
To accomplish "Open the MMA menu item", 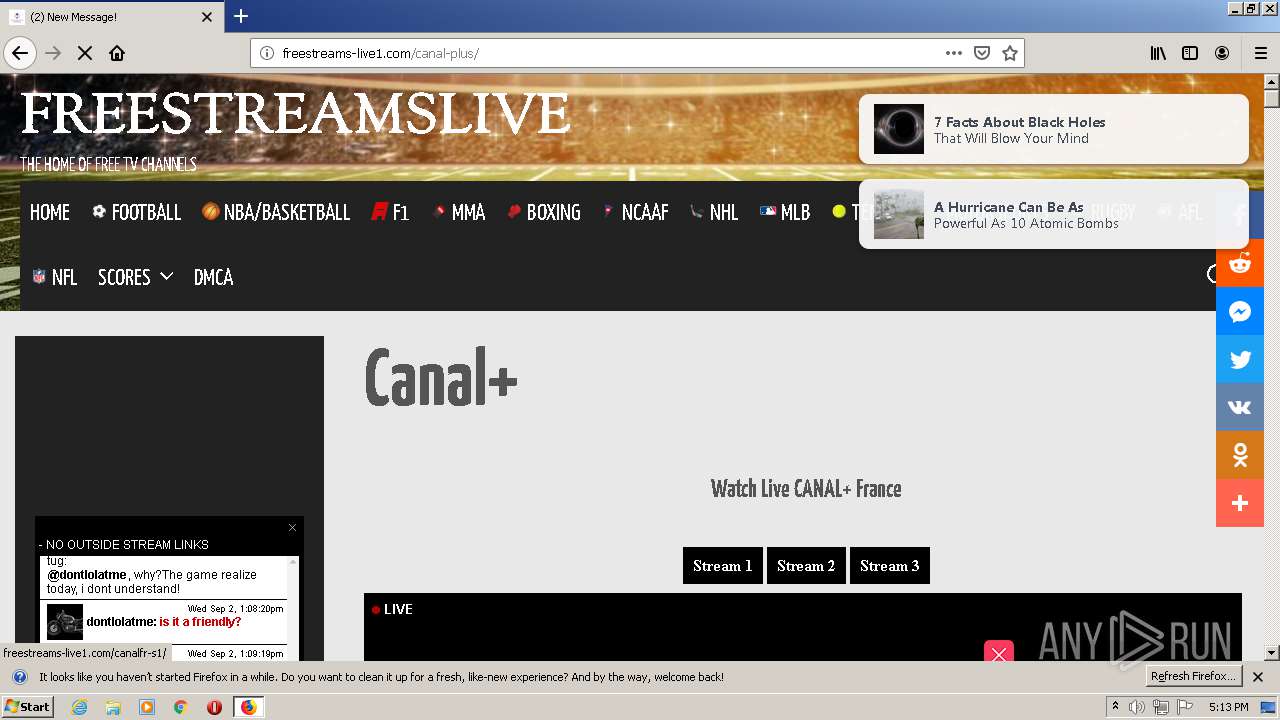I will tap(459, 212).
